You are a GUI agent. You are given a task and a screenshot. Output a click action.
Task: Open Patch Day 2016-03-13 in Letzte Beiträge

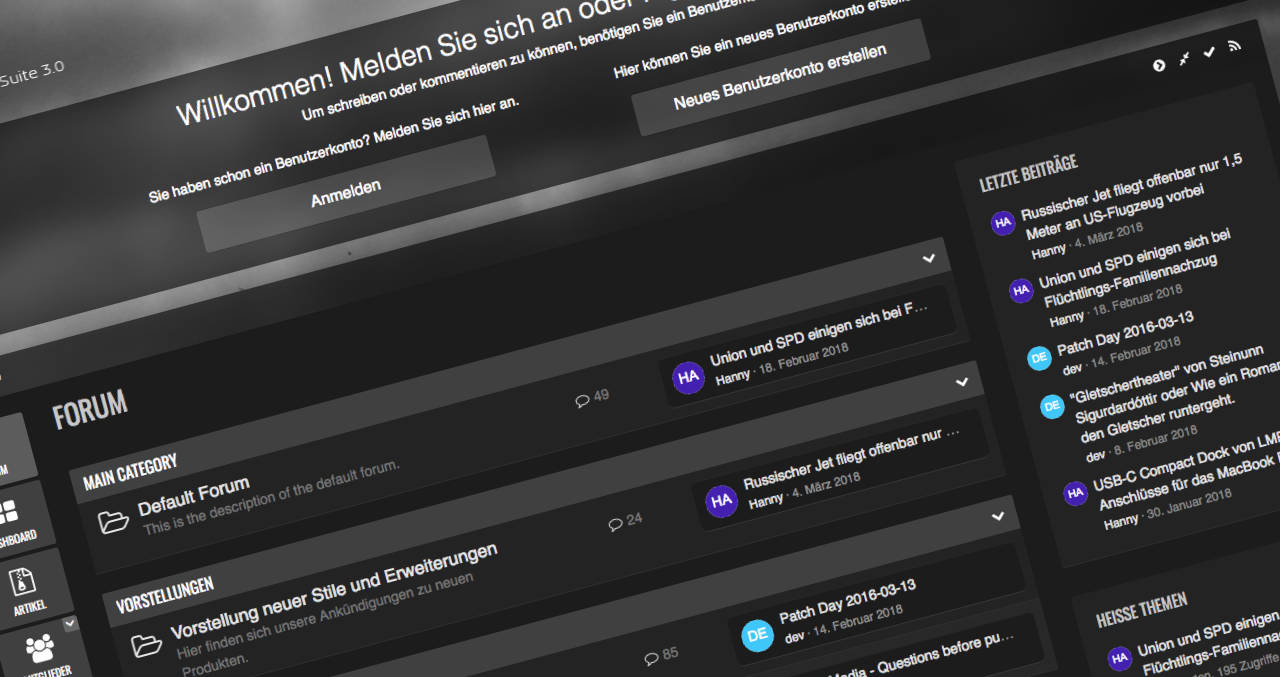[1125, 335]
